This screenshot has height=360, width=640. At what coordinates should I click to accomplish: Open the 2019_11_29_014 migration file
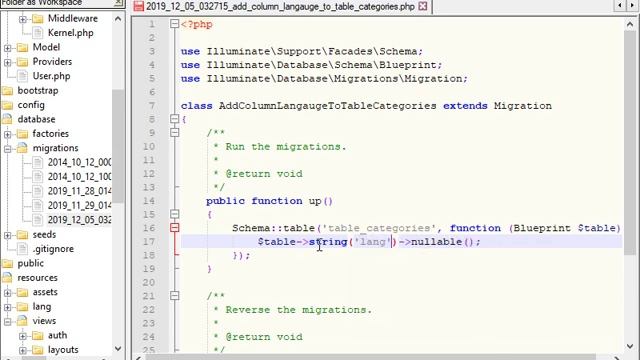pyautogui.click(x=80, y=205)
